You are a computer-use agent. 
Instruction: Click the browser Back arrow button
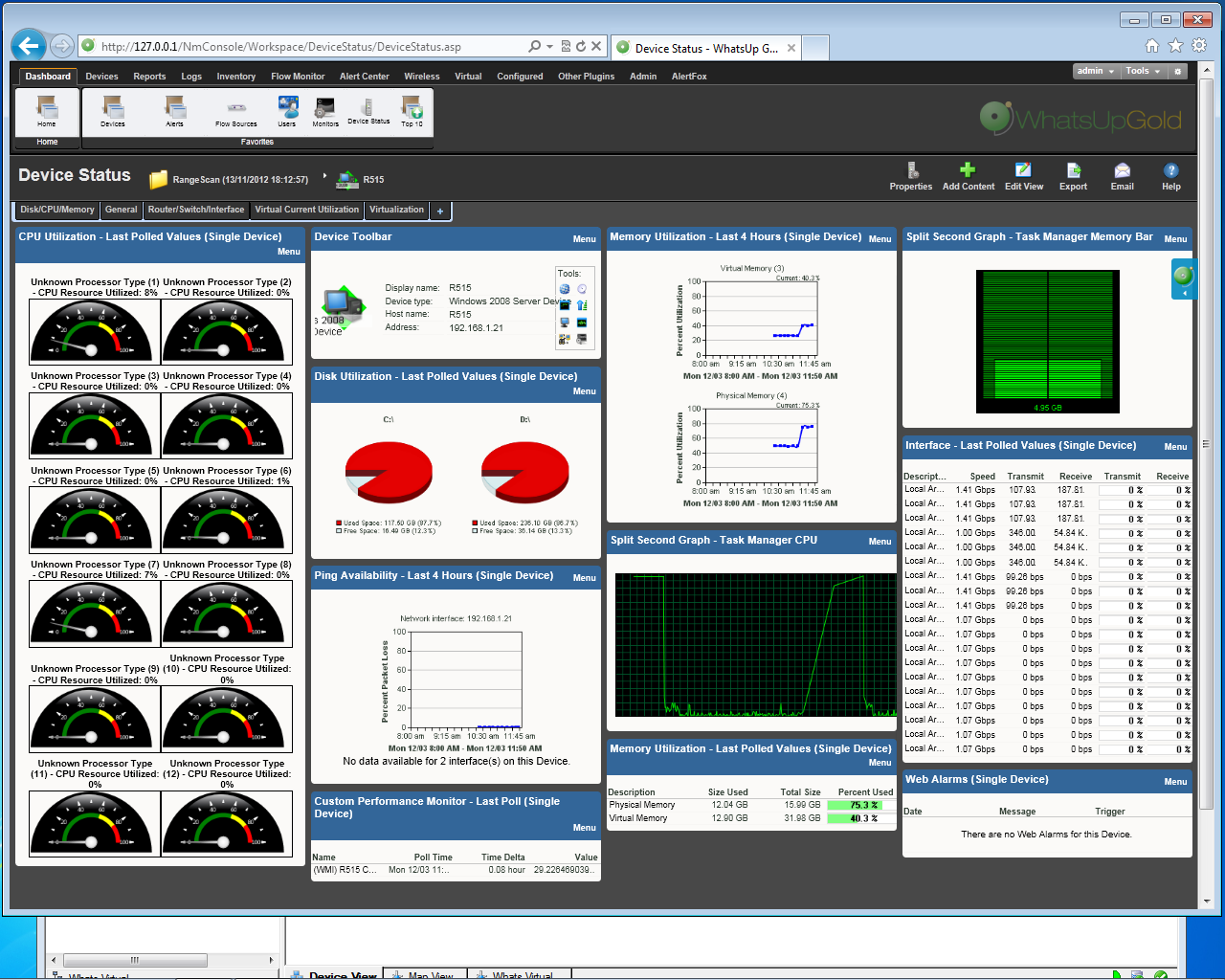[29, 45]
